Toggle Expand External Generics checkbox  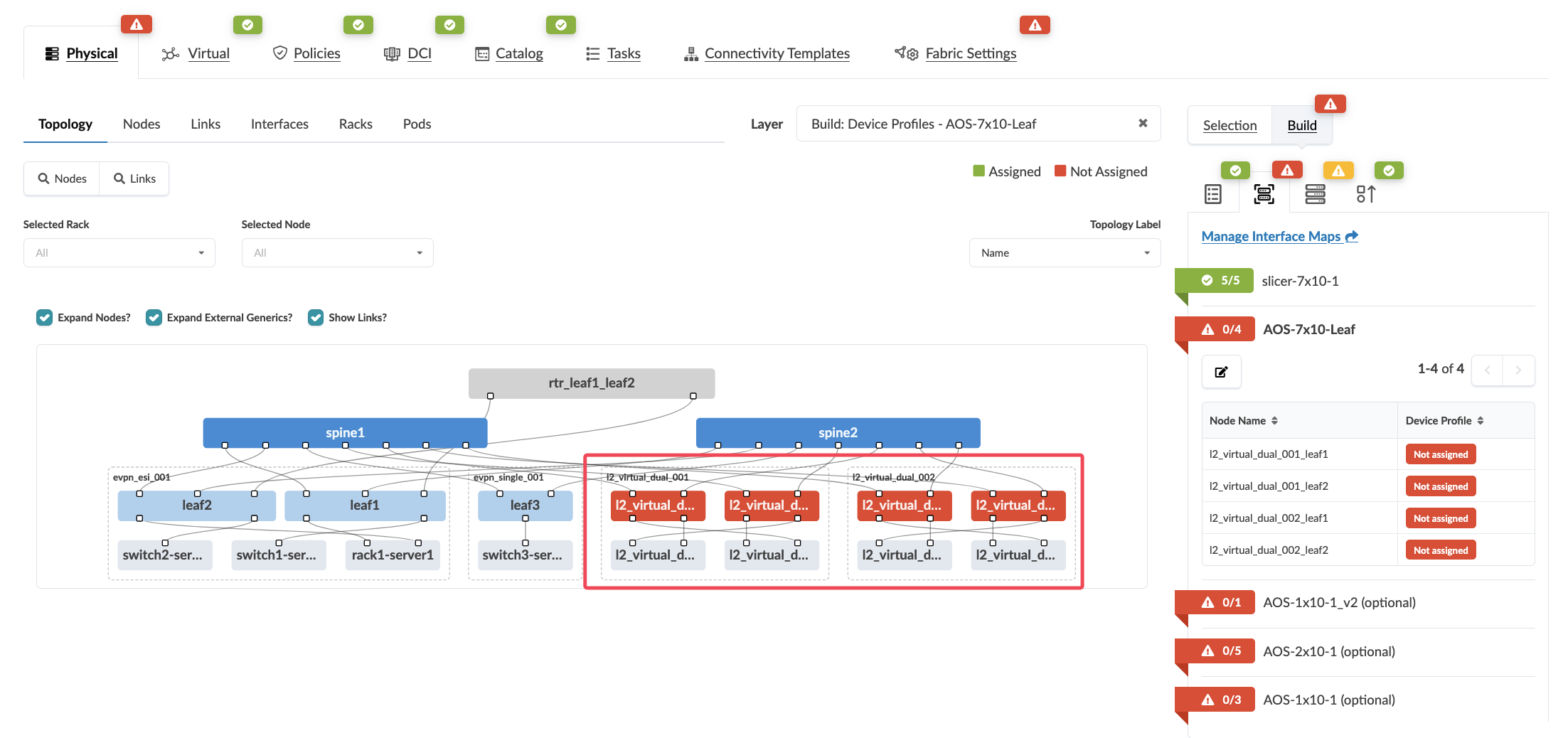pyautogui.click(x=154, y=318)
